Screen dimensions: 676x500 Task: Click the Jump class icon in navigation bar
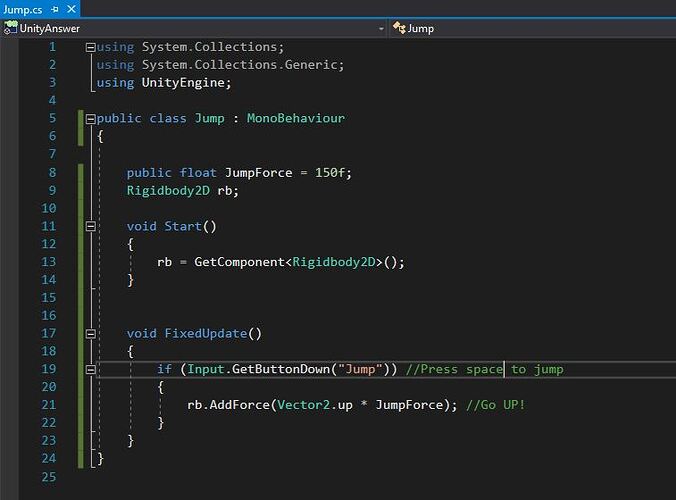coord(399,28)
